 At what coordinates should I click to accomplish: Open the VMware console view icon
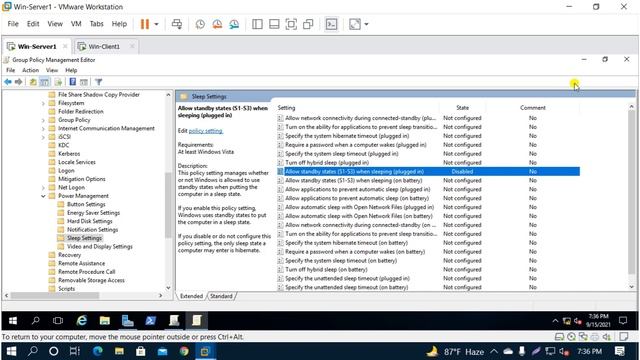tap(331, 24)
